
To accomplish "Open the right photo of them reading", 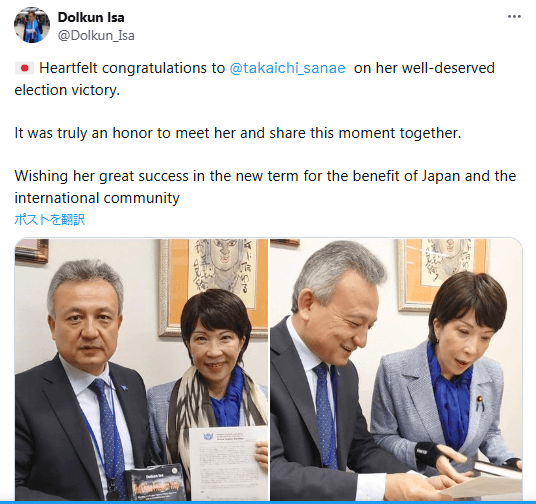I will (x=396, y=370).
